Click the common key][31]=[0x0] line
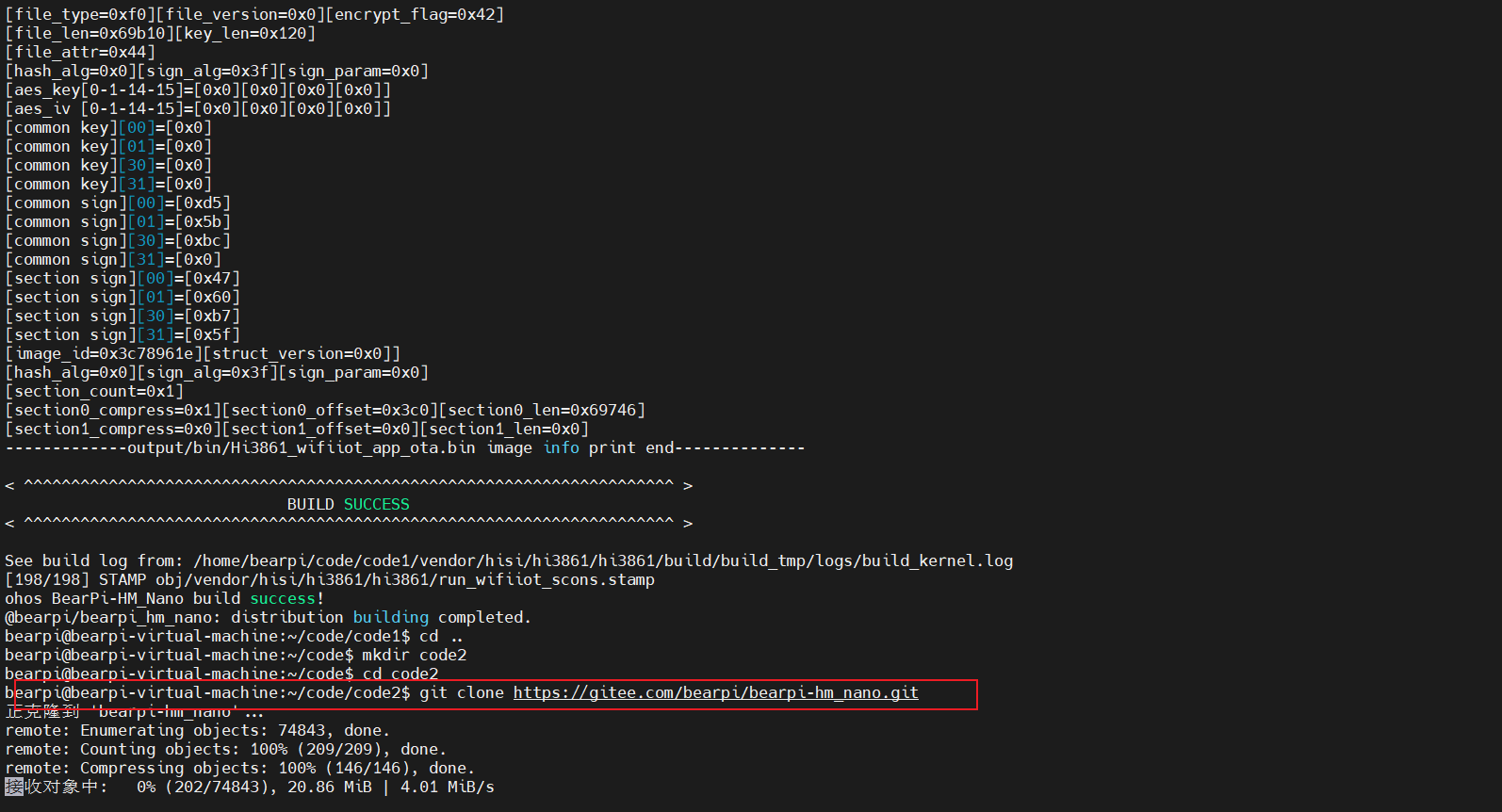The height and width of the screenshot is (812, 1502). click(108, 185)
